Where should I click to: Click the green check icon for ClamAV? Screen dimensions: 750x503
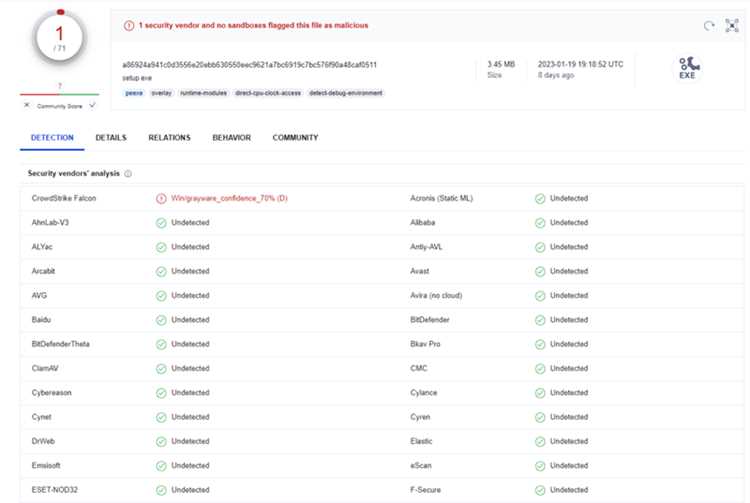(x=161, y=369)
